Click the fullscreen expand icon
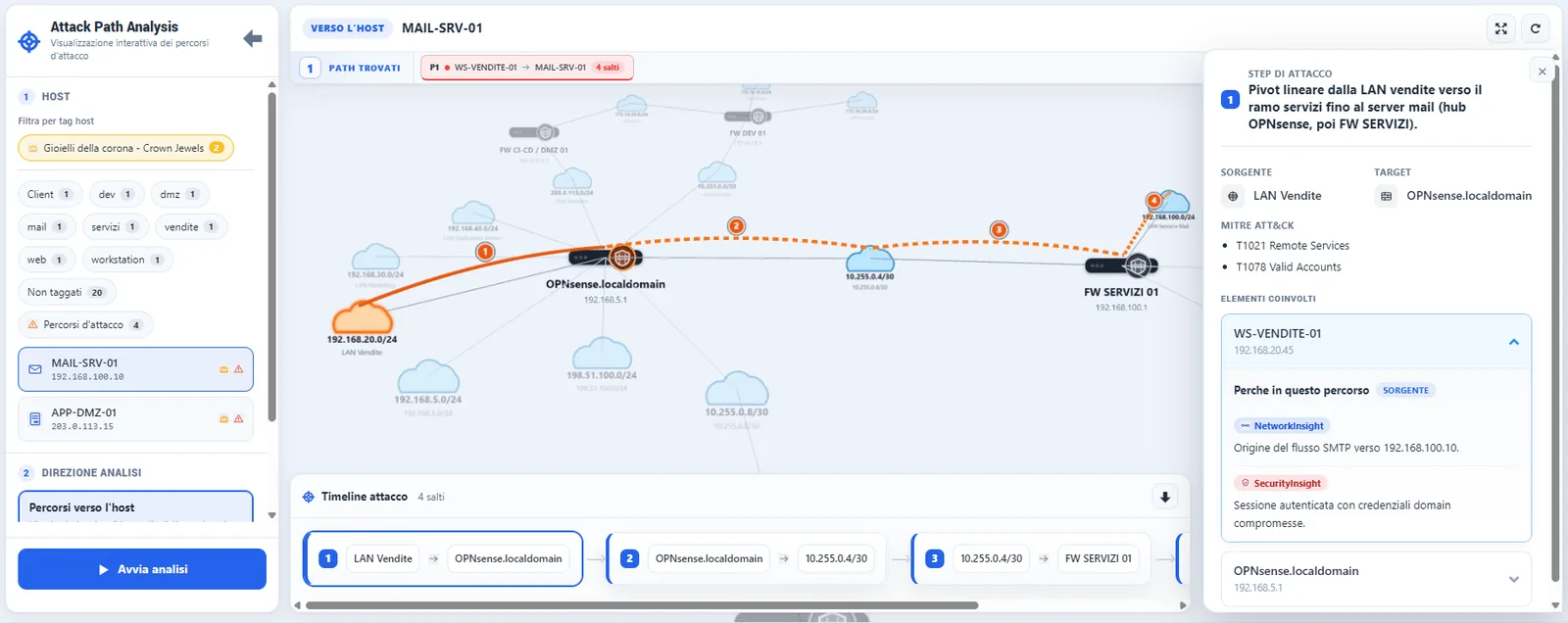Viewport: 1568px width, 623px height. pyautogui.click(x=1500, y=28)
